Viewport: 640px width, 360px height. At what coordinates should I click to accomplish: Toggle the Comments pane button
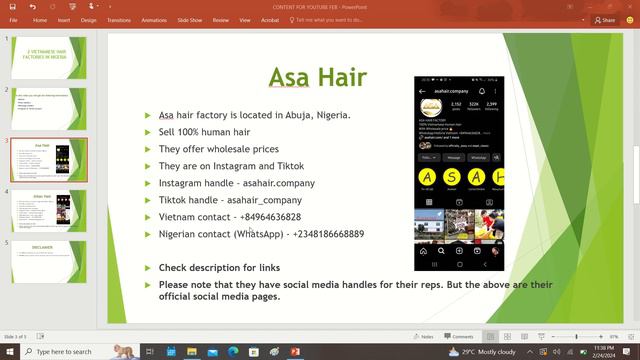pyautogui.click(x=459, y=336)
